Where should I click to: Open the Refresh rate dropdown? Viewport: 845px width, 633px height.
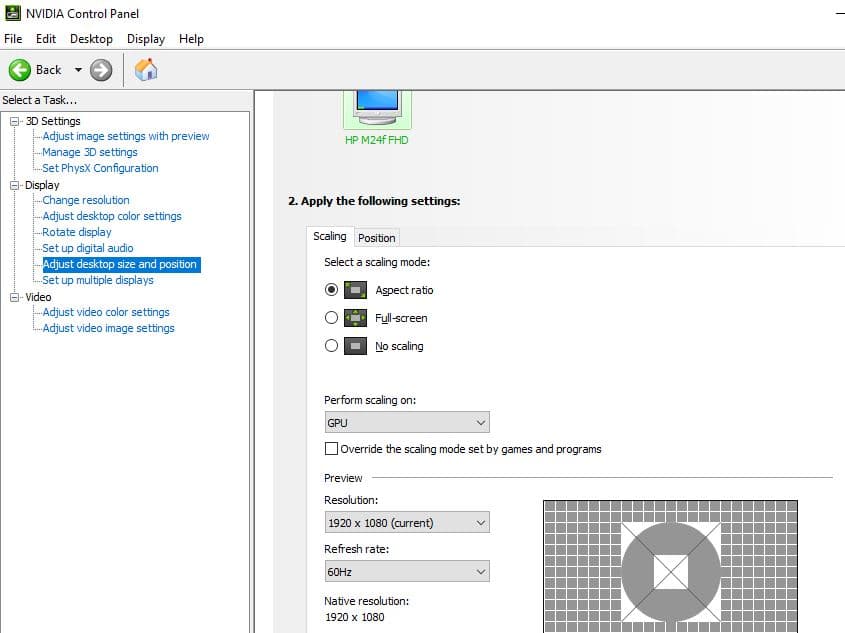click(x=407, y=572)
